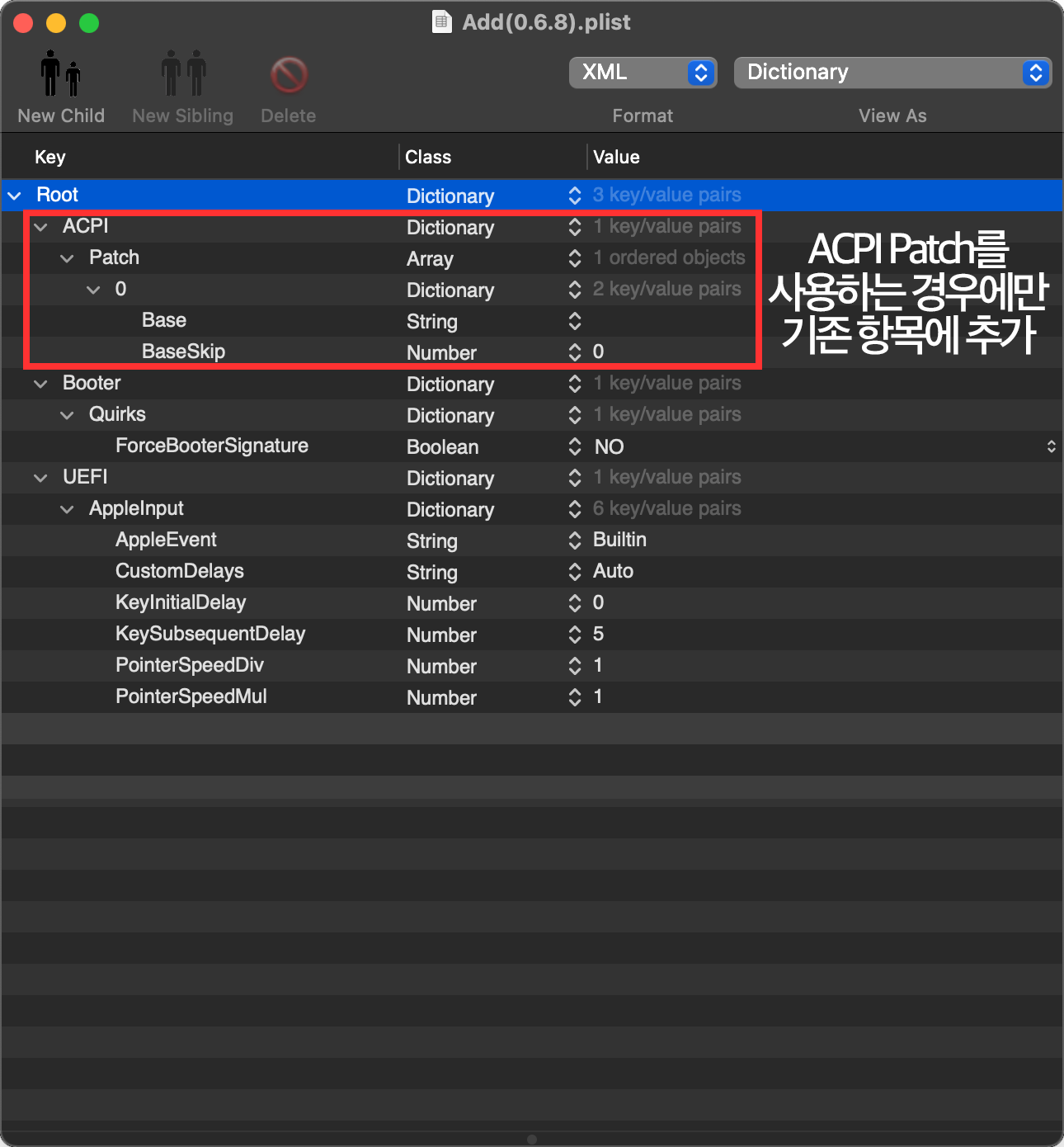1064x1147 pixels.
Task: Open class stepper for Patch row
Action: pyautogui.click(x=575, y=258)
